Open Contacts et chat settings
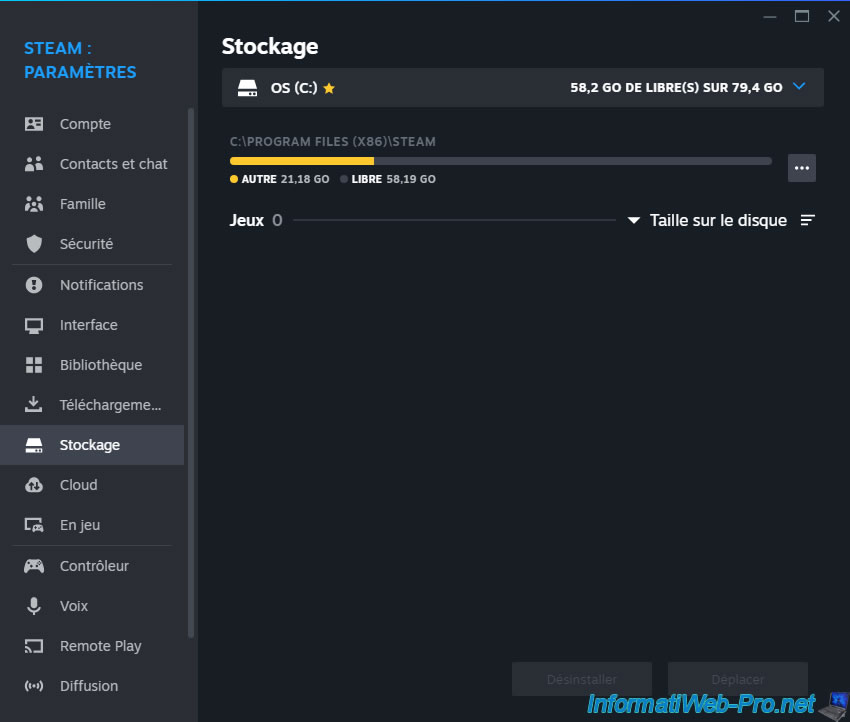The width and height of the screenshot is (850, 722). point(92,164)
